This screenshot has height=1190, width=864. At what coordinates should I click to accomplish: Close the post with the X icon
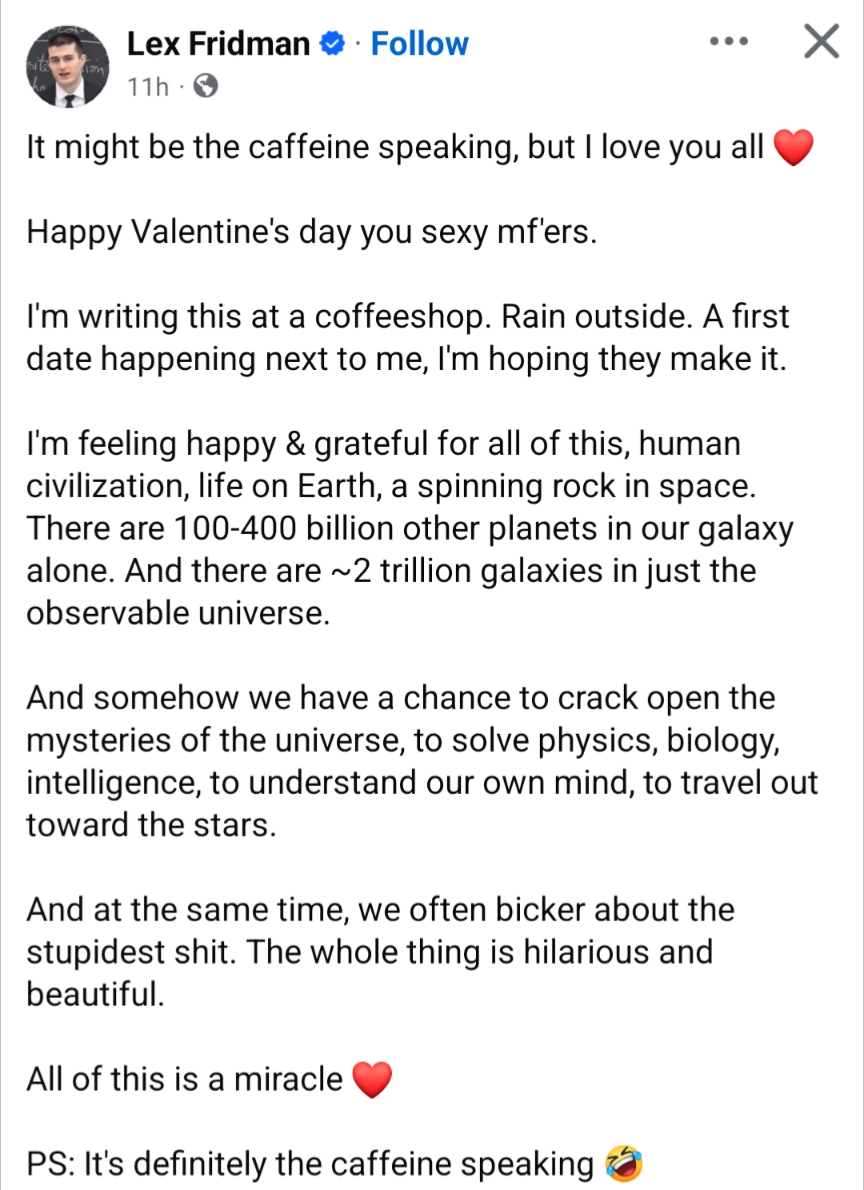pos(821,42)
